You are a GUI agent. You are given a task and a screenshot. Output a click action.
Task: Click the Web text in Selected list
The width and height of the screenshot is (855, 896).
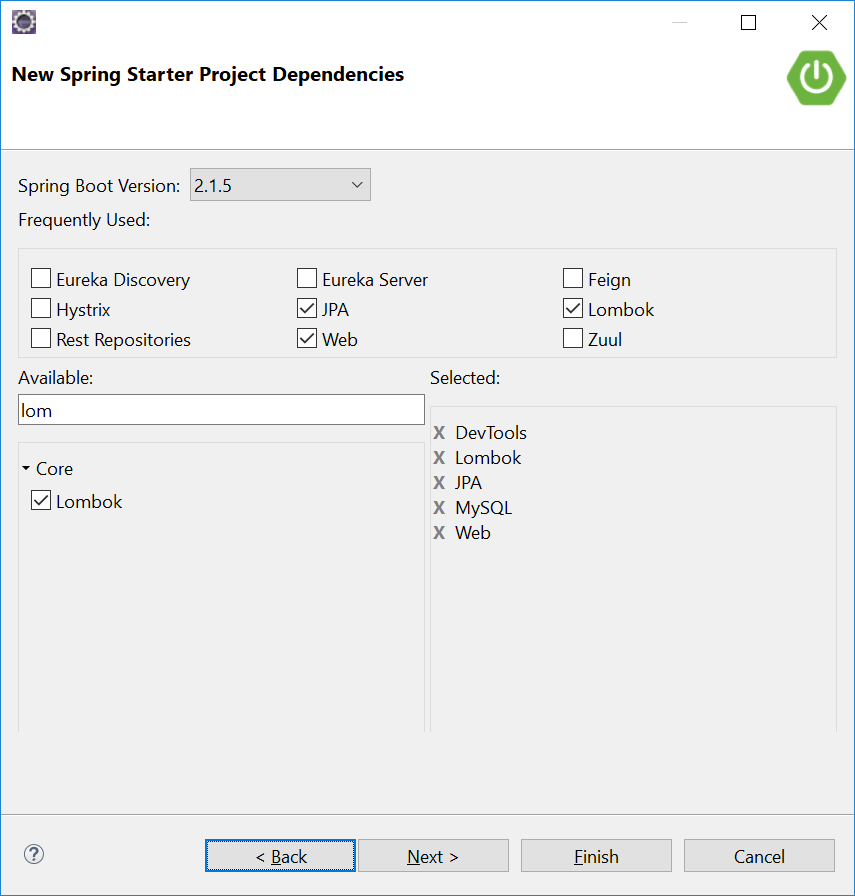tap(473, 533)
